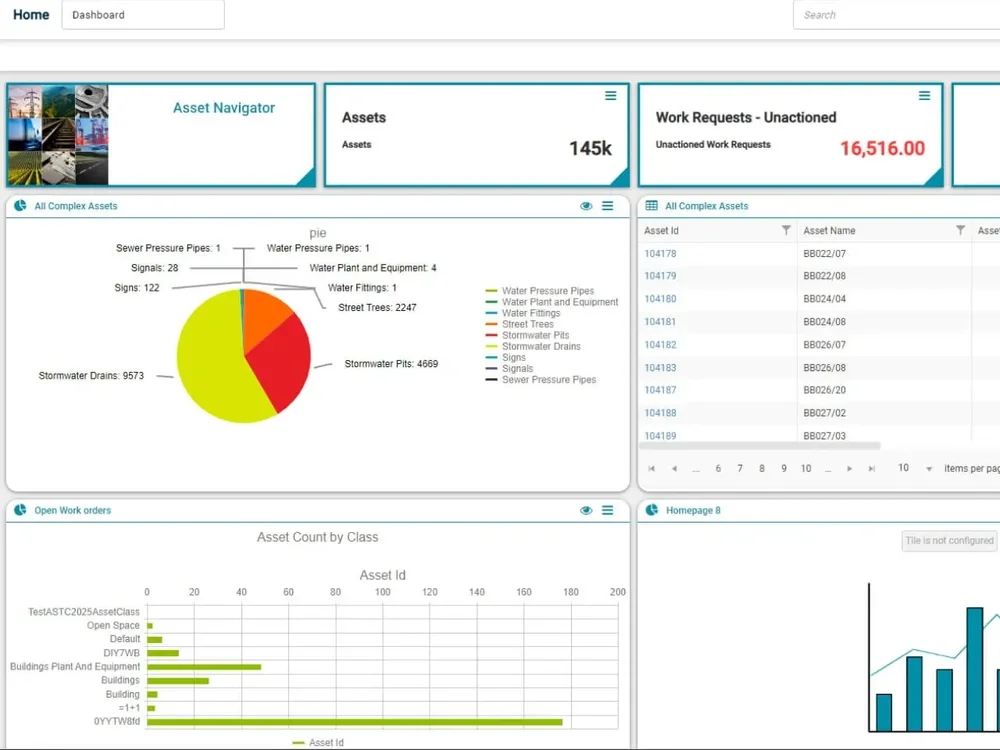Click the table grid icon beside All Complex Assets
The height and width of the screenshot is (750, 1000).
651,205
